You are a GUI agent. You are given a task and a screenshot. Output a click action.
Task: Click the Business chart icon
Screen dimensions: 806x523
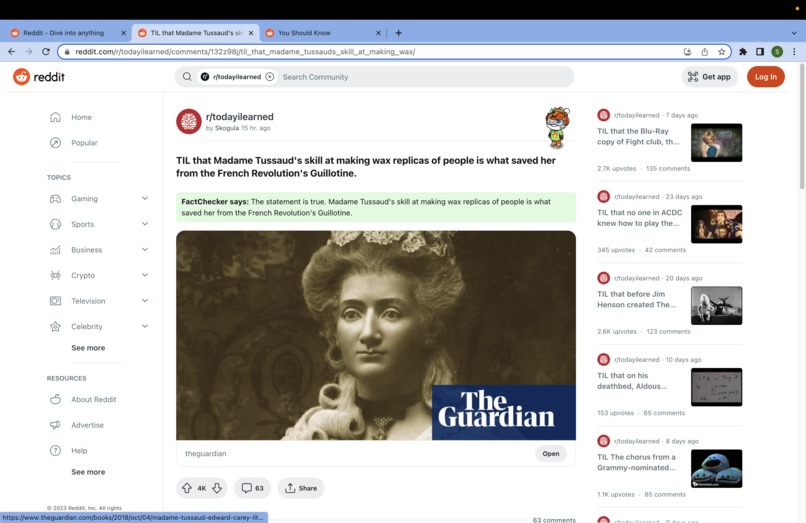click(55, 250)
